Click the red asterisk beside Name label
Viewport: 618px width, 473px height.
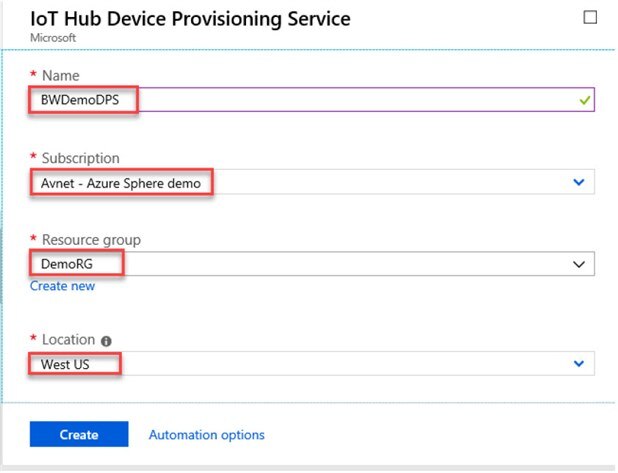(33, 76)
